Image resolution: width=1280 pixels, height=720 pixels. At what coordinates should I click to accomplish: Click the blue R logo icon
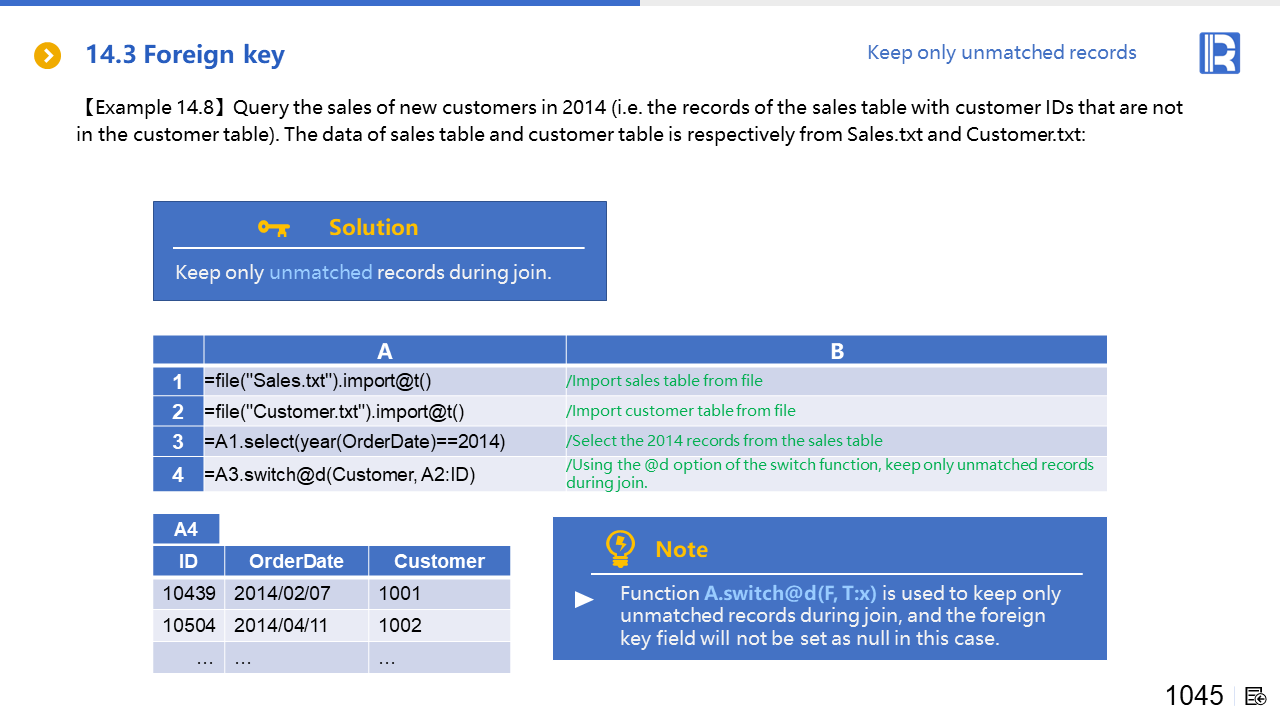point(1219,53)
